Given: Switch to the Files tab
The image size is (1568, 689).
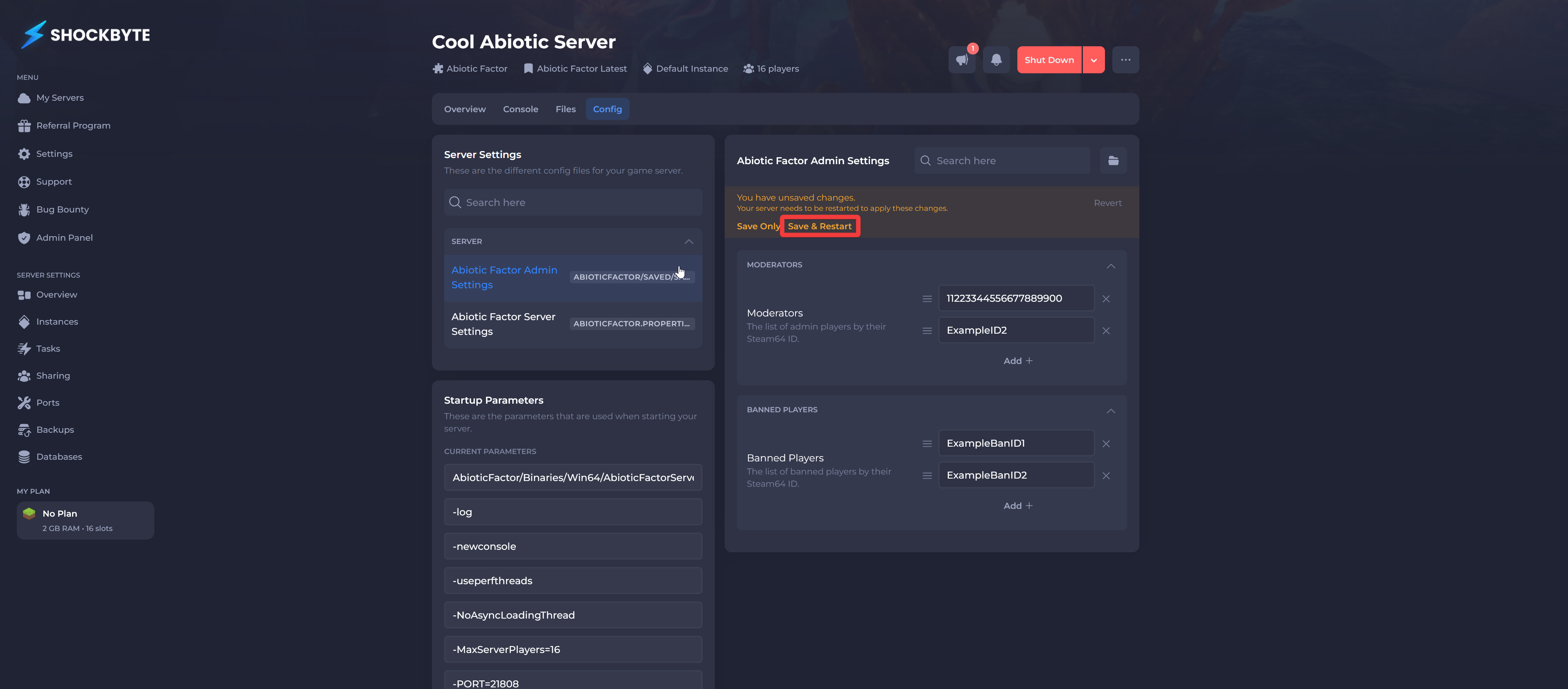Looking at the screenshot, I should (x=565, y=109).
